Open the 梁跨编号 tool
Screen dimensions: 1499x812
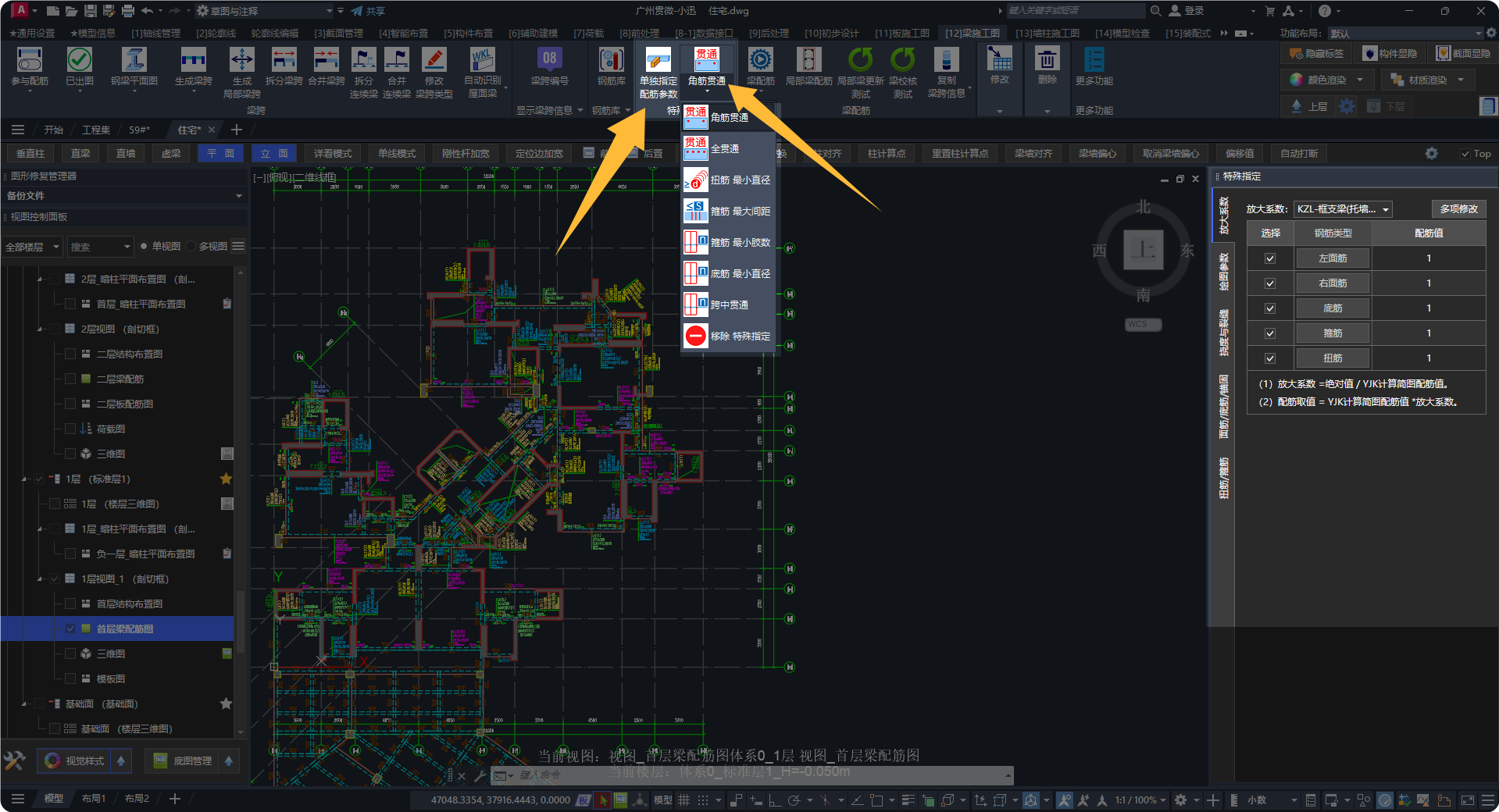(x=549, y=61)
